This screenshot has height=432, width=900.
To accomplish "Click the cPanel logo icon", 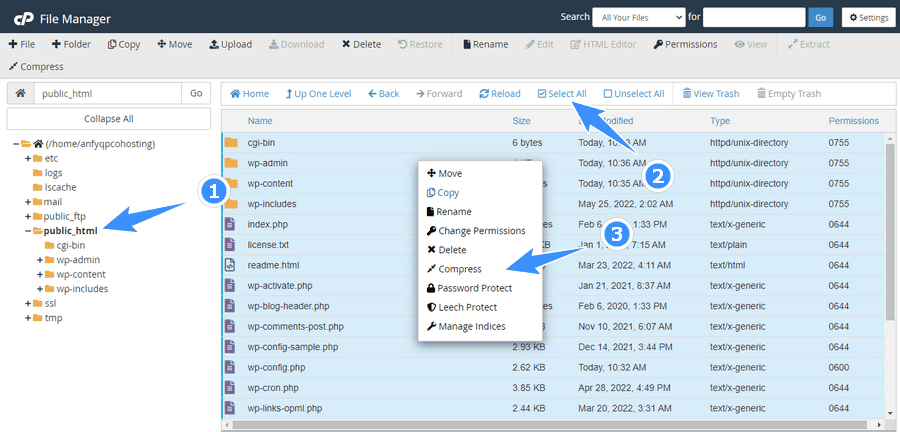I will click(x=24, y=18).
